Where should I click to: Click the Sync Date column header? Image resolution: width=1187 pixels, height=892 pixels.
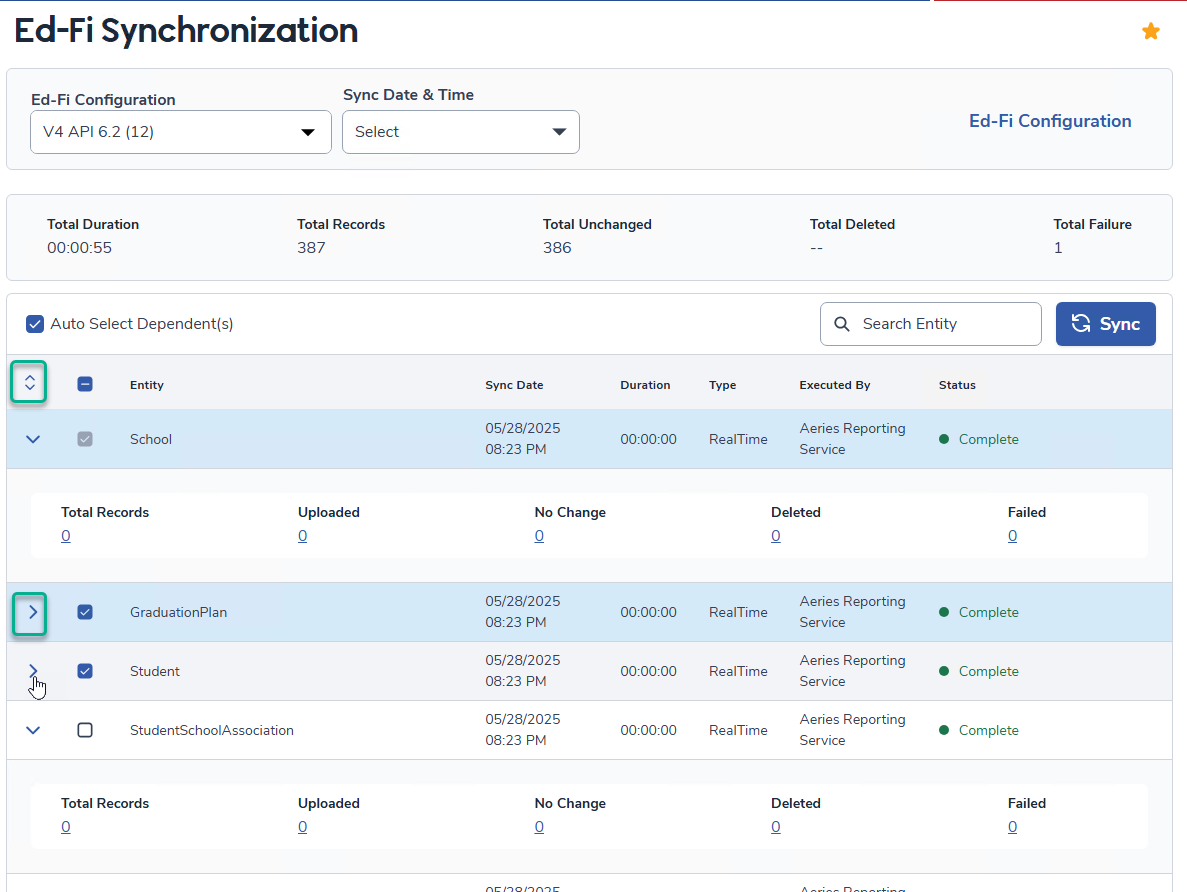[514, 385]
